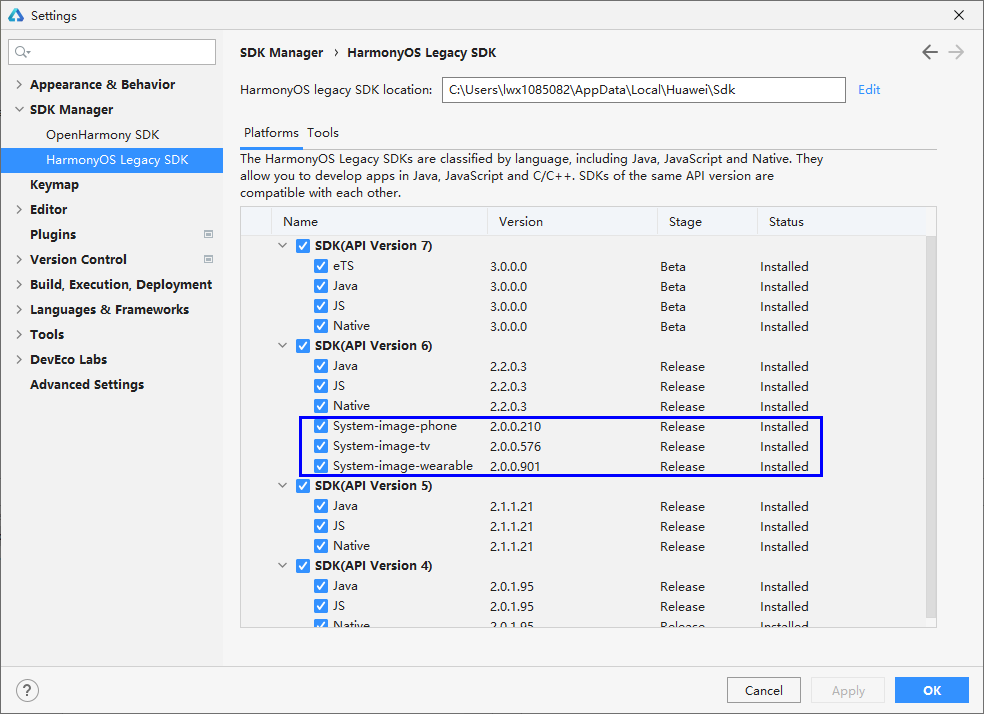Click the forward navigation arrow icon
This screenshot has height=714, width=984.
coord(956,52)
